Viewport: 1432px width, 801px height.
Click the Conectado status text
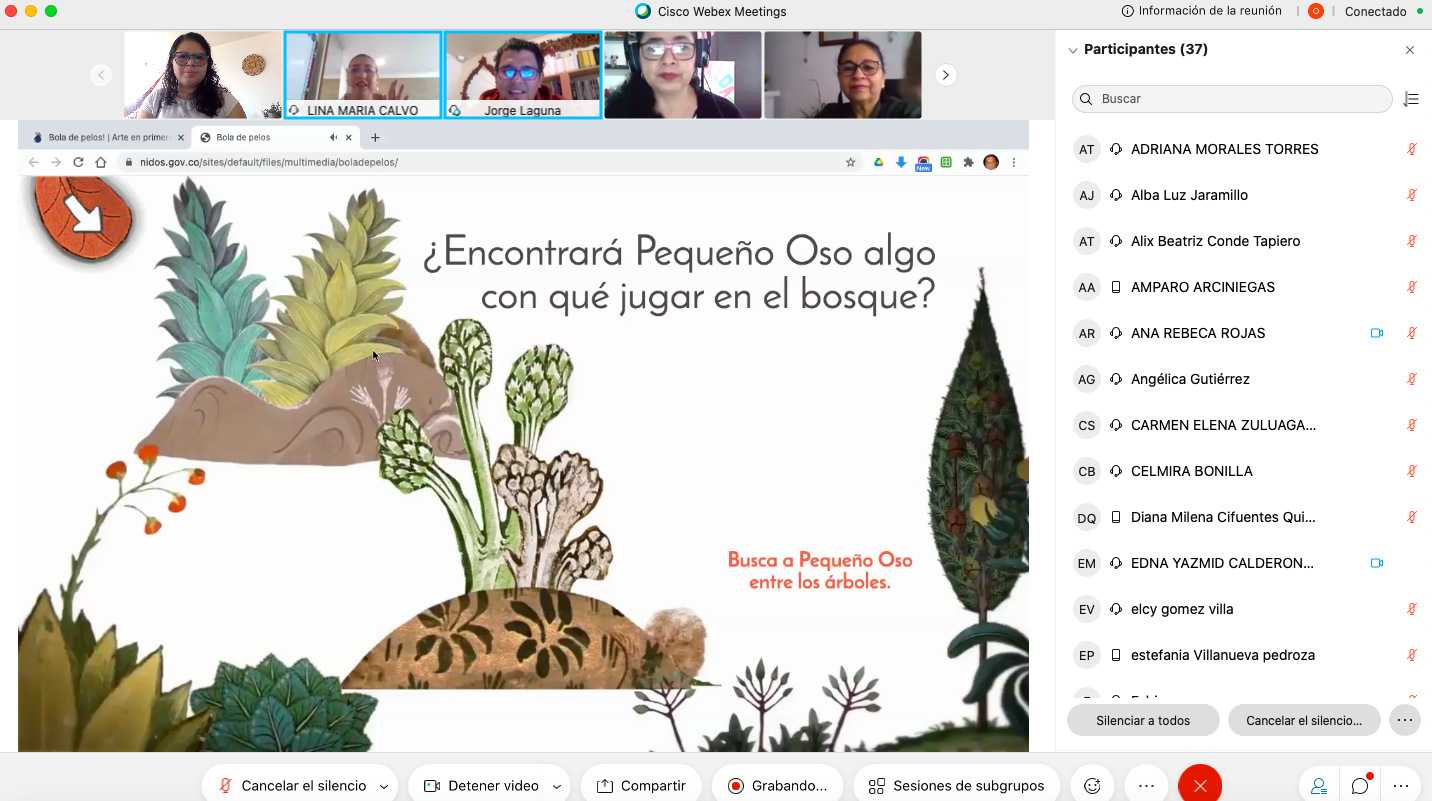(1375, 11)
